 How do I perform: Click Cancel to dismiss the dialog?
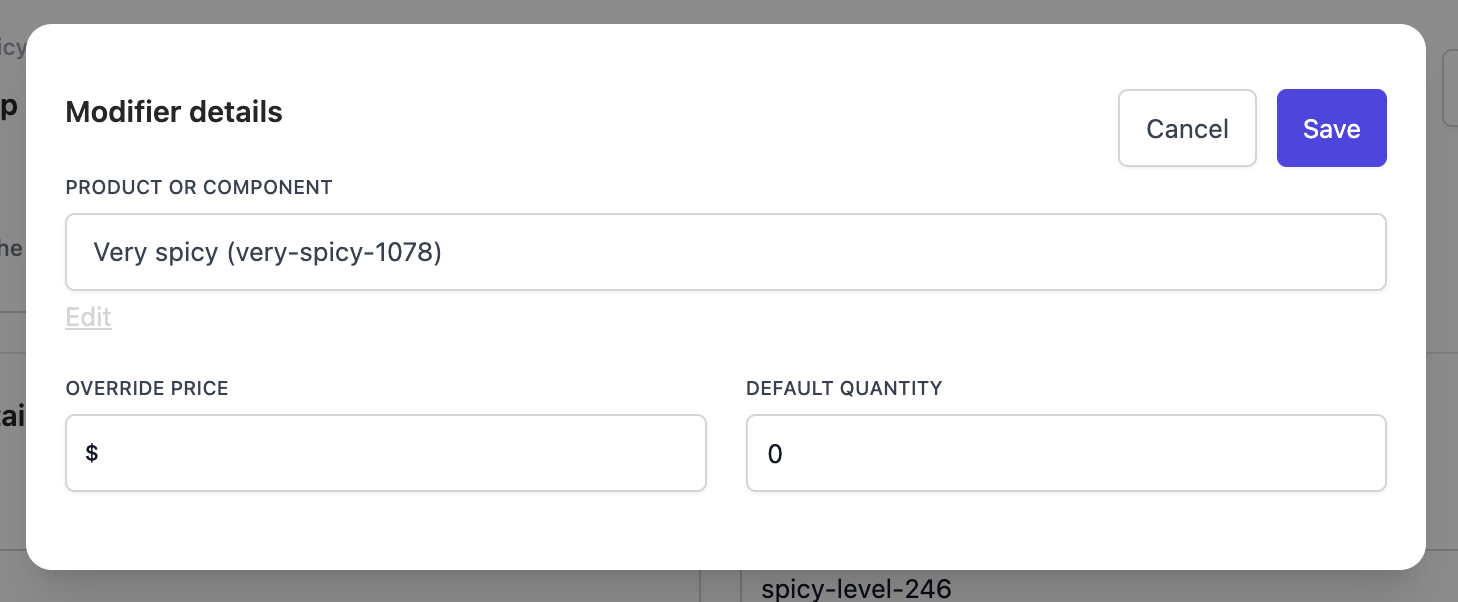(x=1187, y=128)
